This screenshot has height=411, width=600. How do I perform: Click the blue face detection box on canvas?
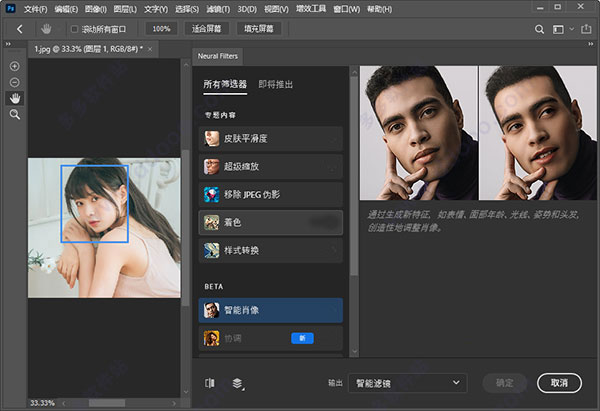tap(95, 204)
